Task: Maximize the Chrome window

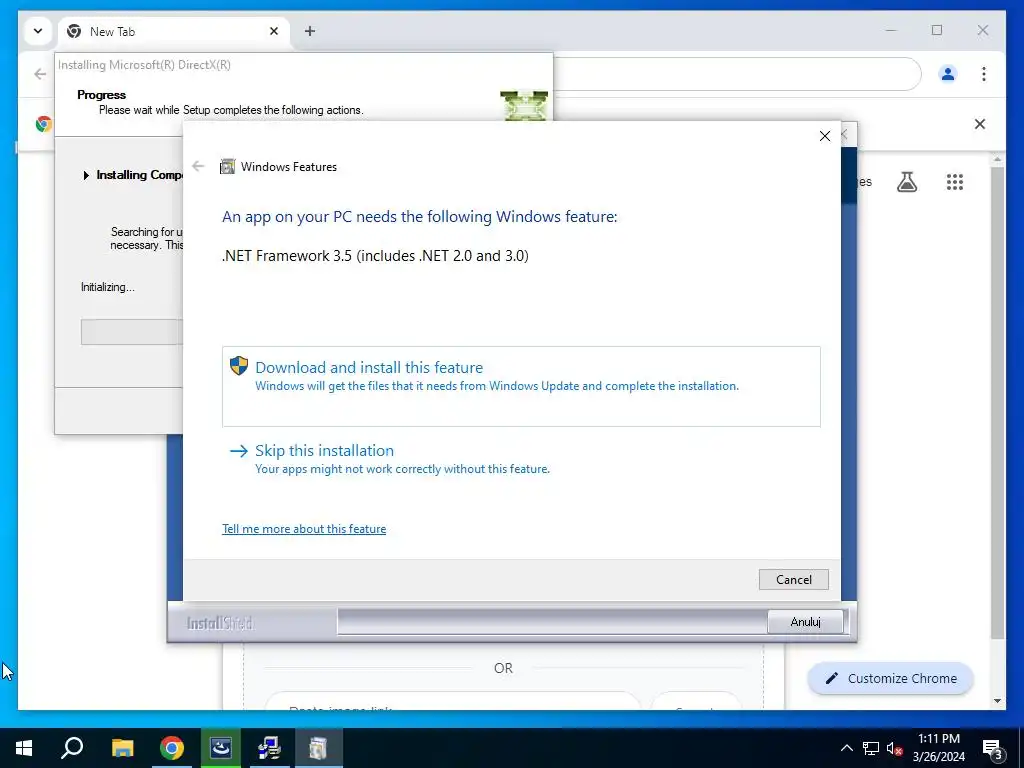Action: [936, 30]
